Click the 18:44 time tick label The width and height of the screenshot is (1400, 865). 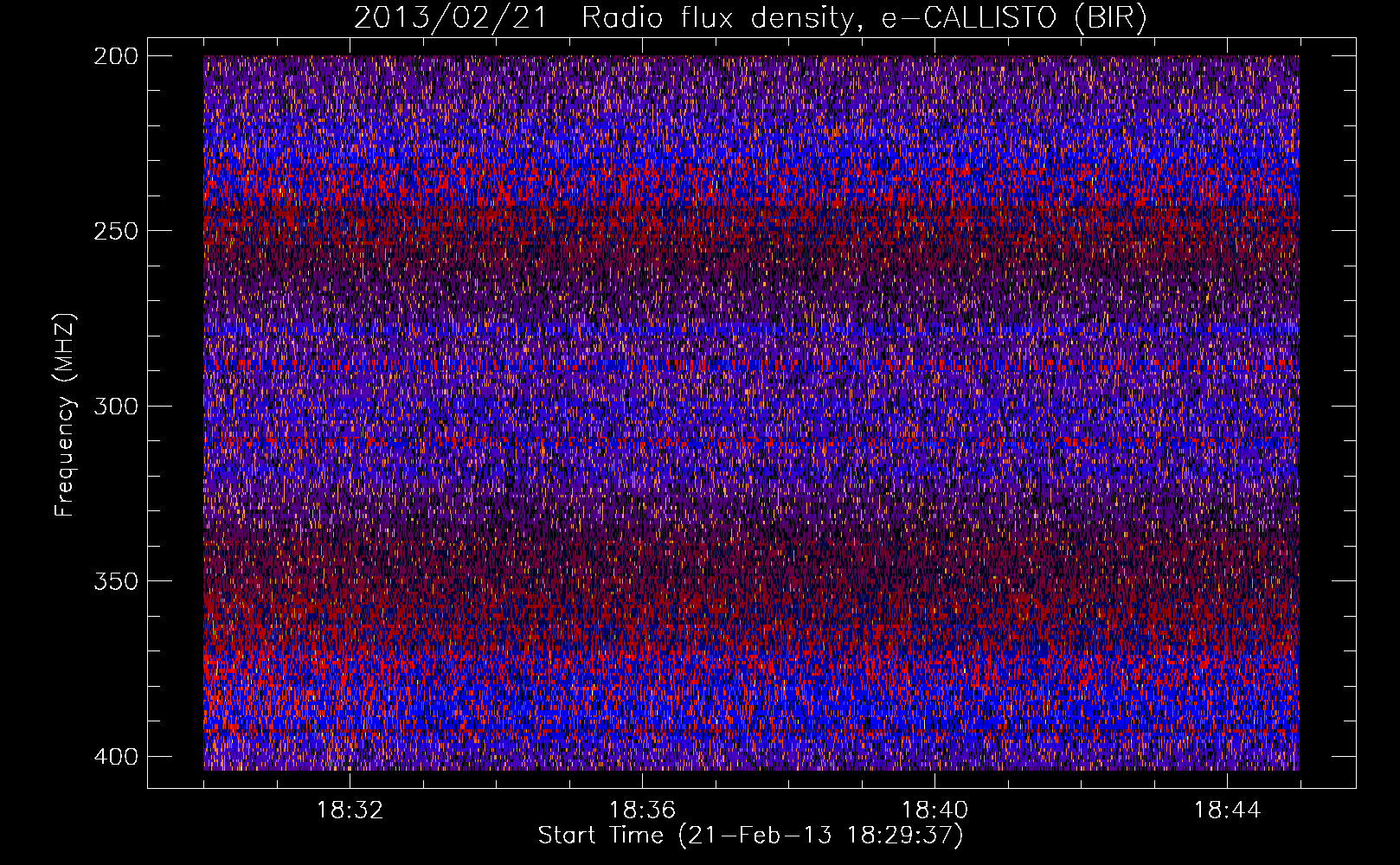[x=1228, y=811]
